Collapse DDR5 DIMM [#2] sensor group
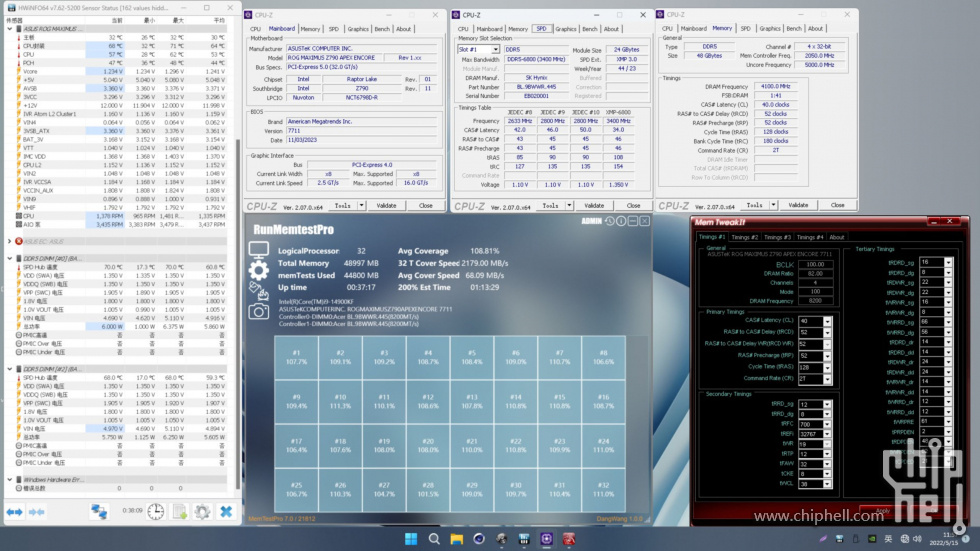This screenshot has width=980, height=551. pos(9,369)
